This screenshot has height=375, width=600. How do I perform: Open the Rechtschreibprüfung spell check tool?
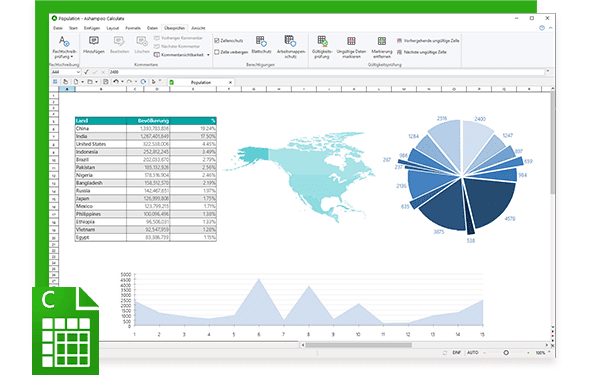pos(64,47)
